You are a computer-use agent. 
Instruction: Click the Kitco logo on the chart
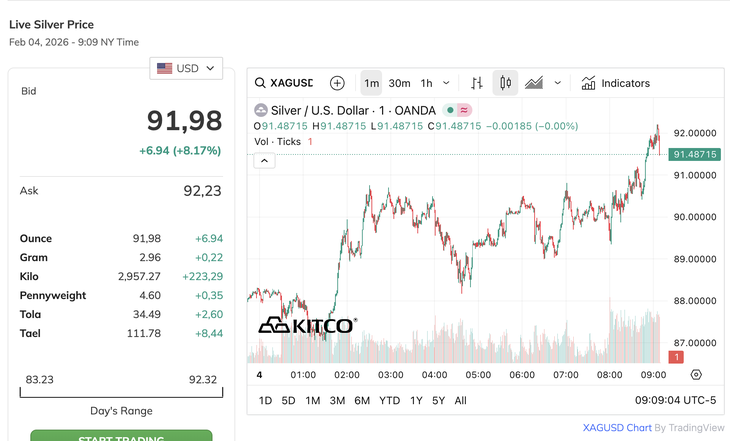pyautogui.click(x=306, y=326)
